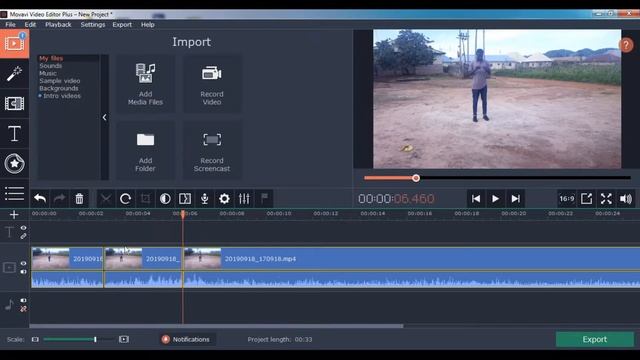Open the Titles text tab
This screenshot has width=640, height=360.
pos(14,133)
